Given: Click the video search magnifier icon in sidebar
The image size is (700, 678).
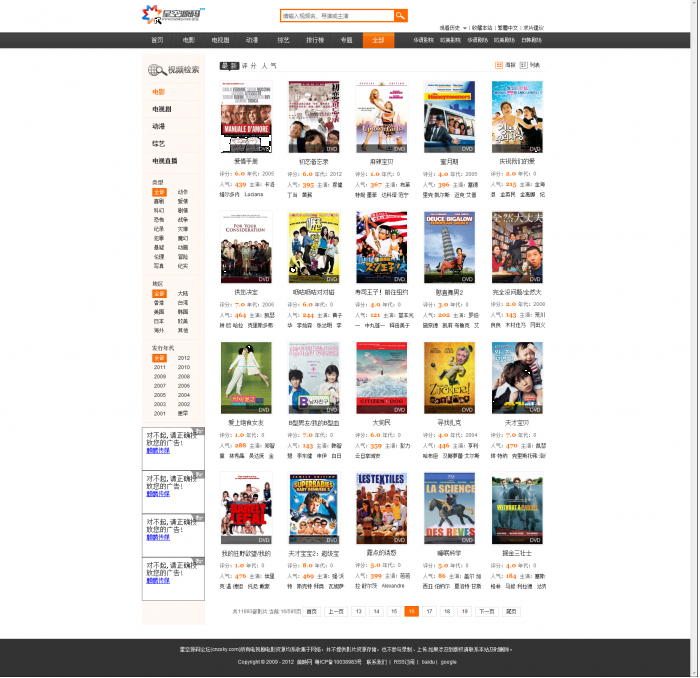Looking at the screenshot, I should coord(156,70).
